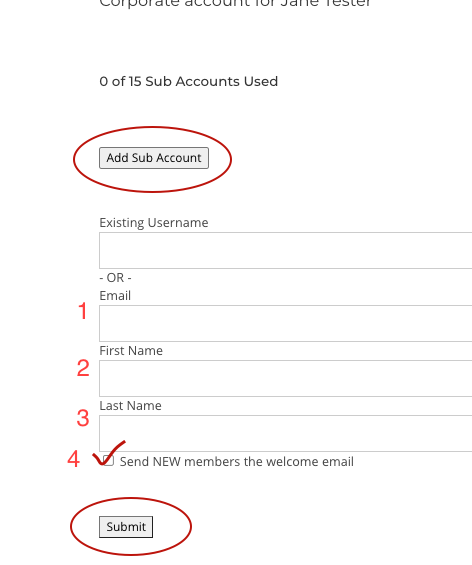Click the red number 3 annotation
Screen dimensions: 472x565
[83, 418]
